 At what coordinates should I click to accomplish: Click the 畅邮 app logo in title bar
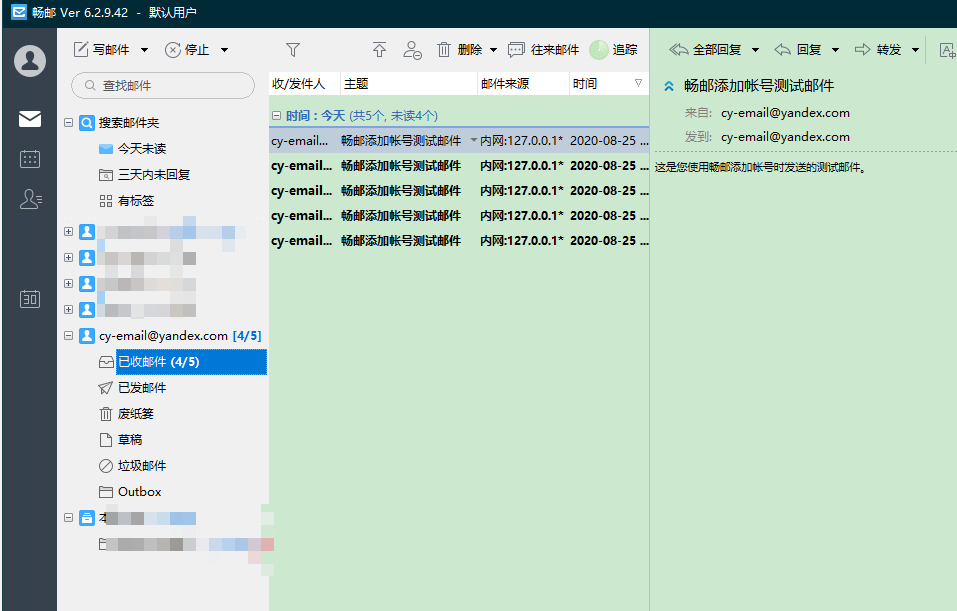[x=19, y=12]
